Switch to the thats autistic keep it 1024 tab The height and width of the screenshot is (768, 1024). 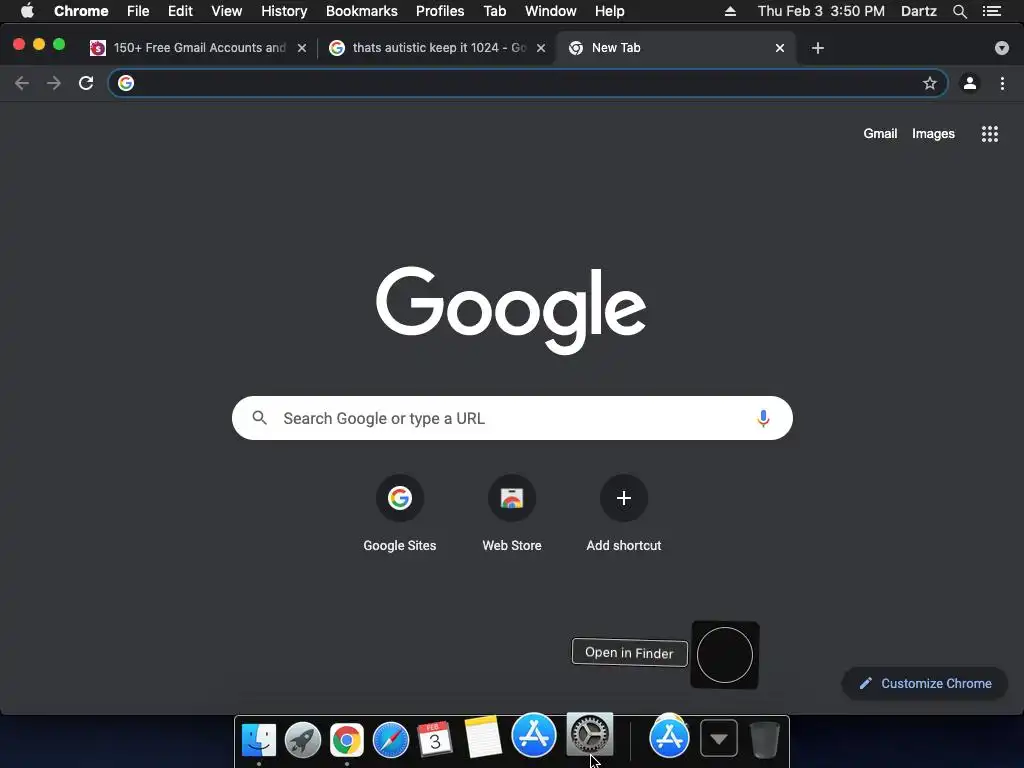[438, 48]
